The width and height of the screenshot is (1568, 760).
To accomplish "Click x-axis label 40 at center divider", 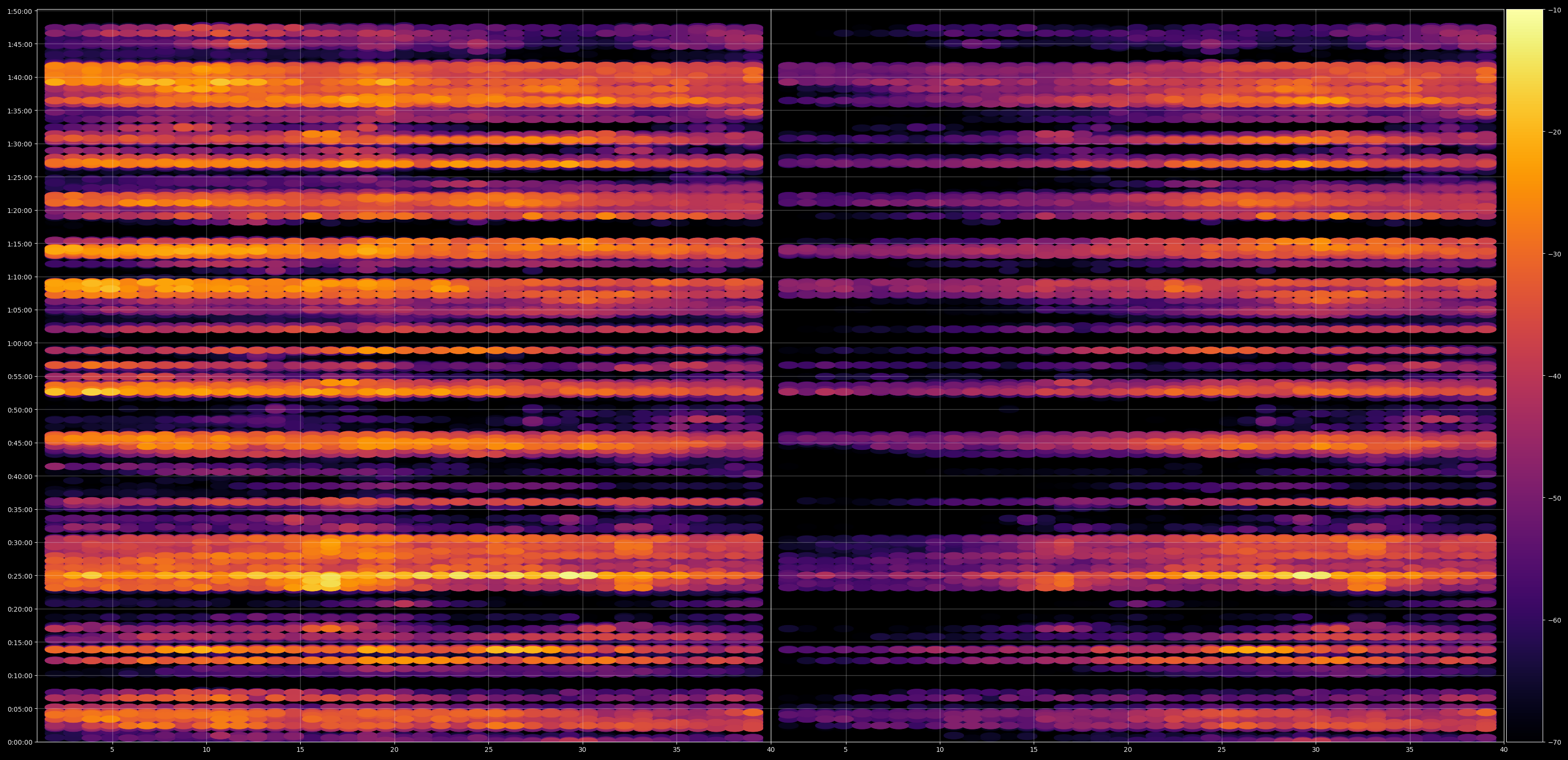I will [x=771, y=749].
